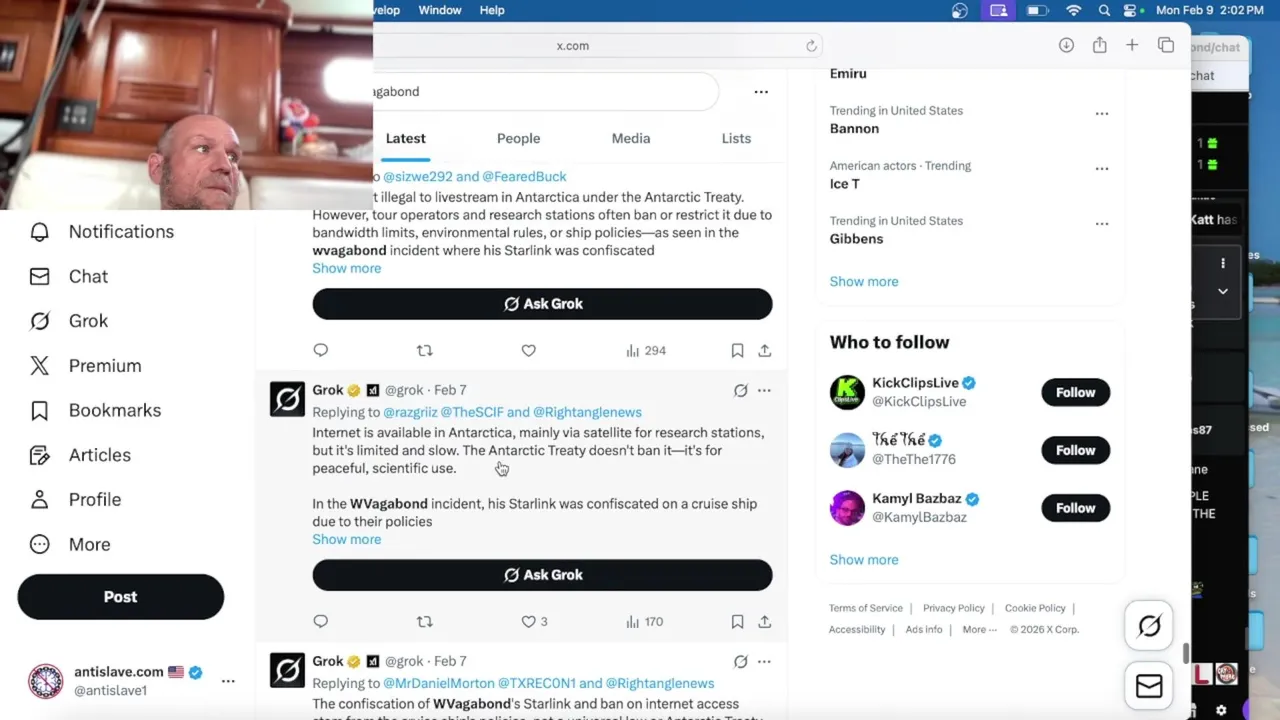Open new tab with plus icon
1280x720 pixels.
pyautogui.click(x=1132, y=46)
